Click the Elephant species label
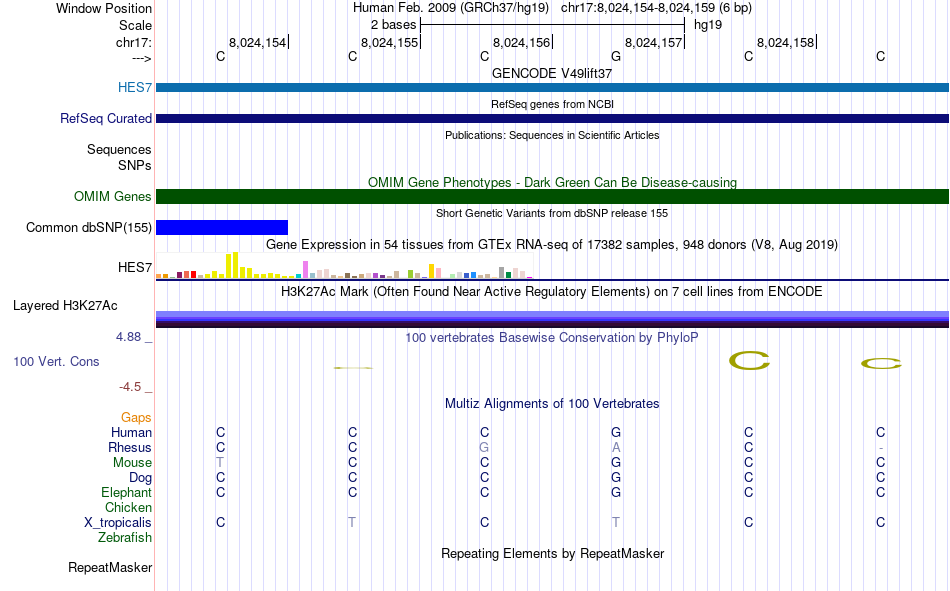The image size is (950, 591). point(126,492)
